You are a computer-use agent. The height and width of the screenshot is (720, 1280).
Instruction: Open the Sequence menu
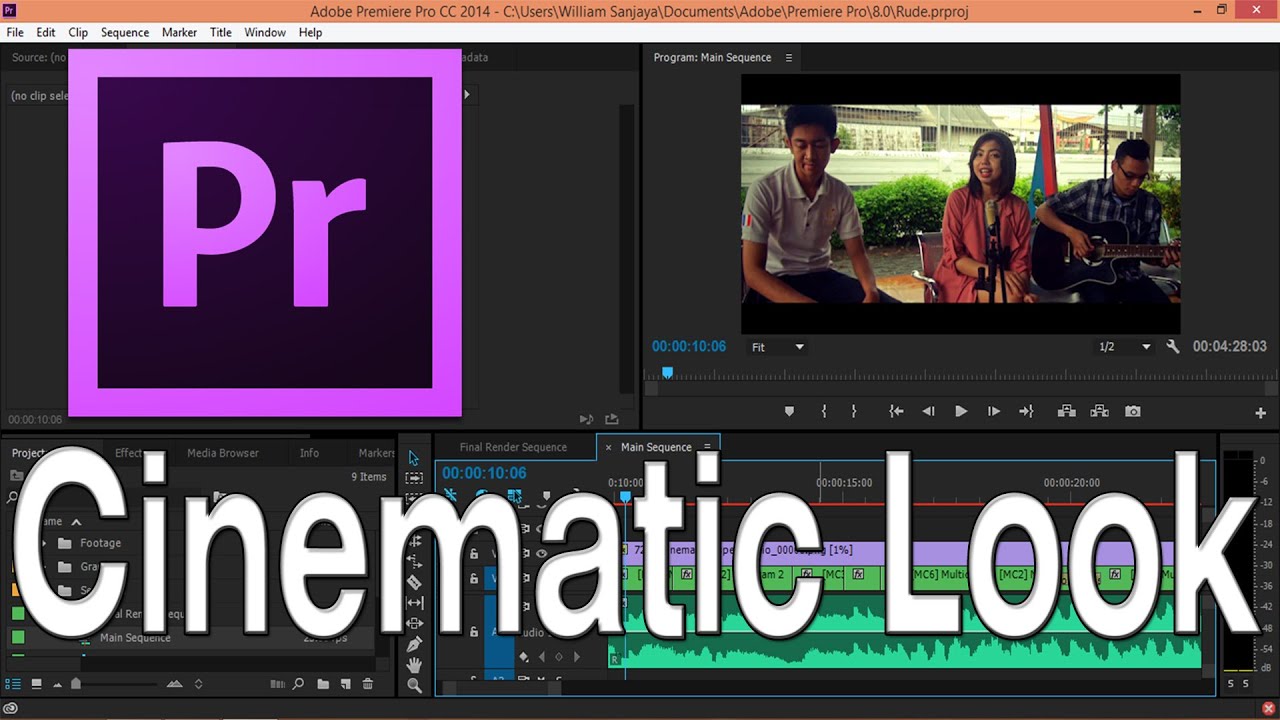click(x=125, y=32)
